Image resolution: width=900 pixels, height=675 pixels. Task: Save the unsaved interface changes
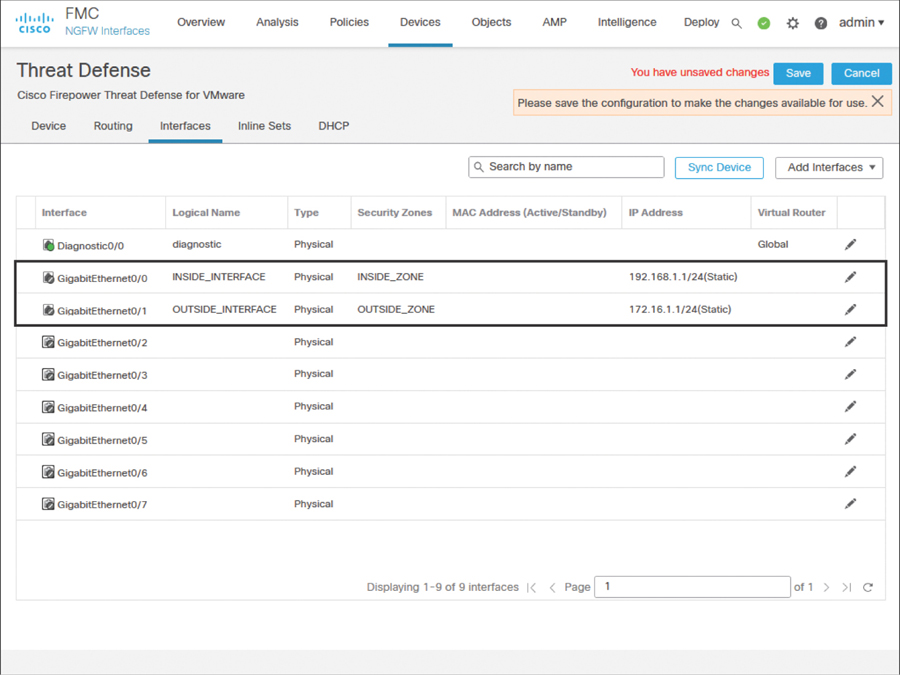click(x=798, y=73)
